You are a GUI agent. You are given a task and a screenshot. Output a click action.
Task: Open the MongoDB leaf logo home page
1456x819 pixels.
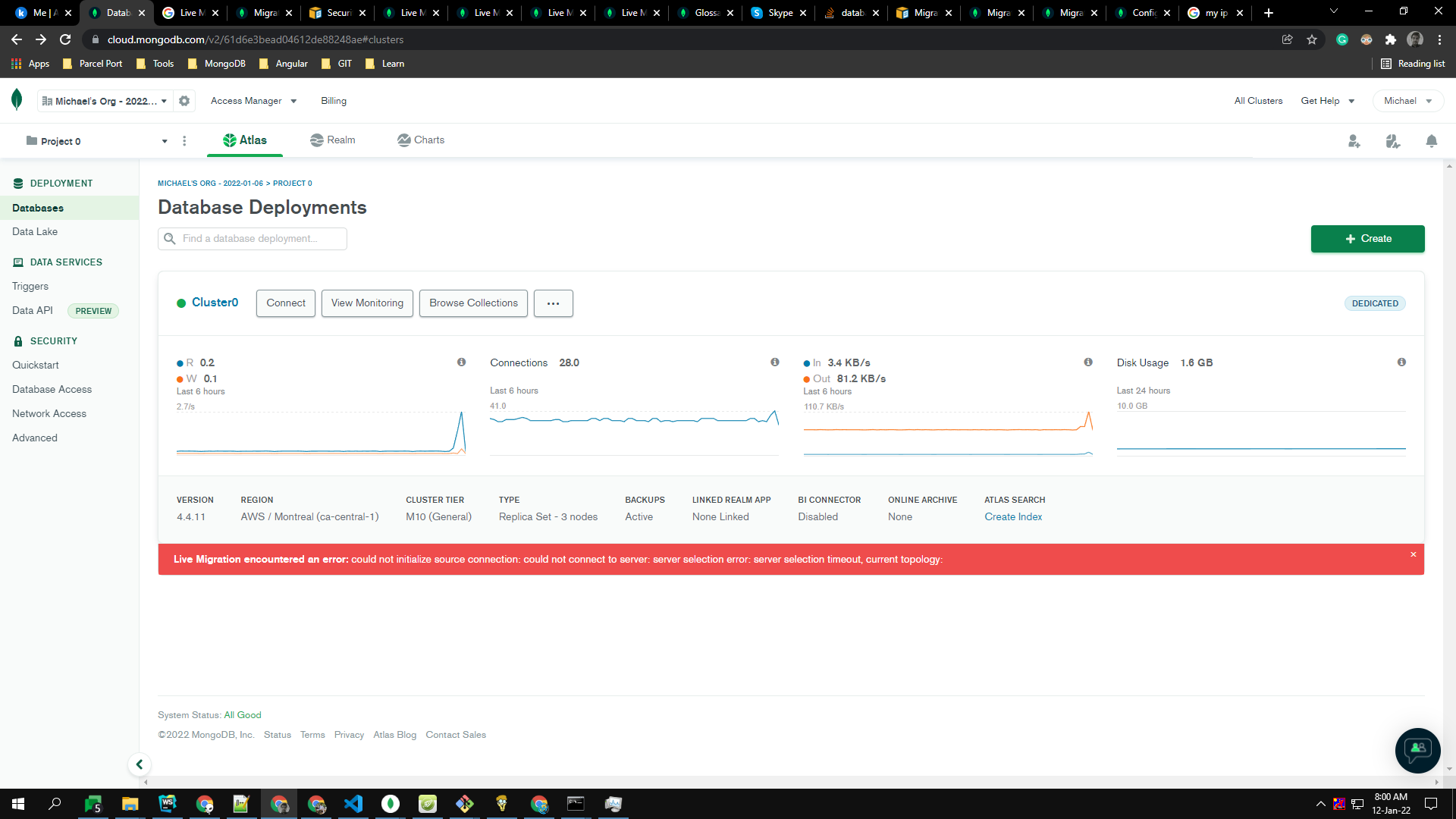[x=16, y=99]
